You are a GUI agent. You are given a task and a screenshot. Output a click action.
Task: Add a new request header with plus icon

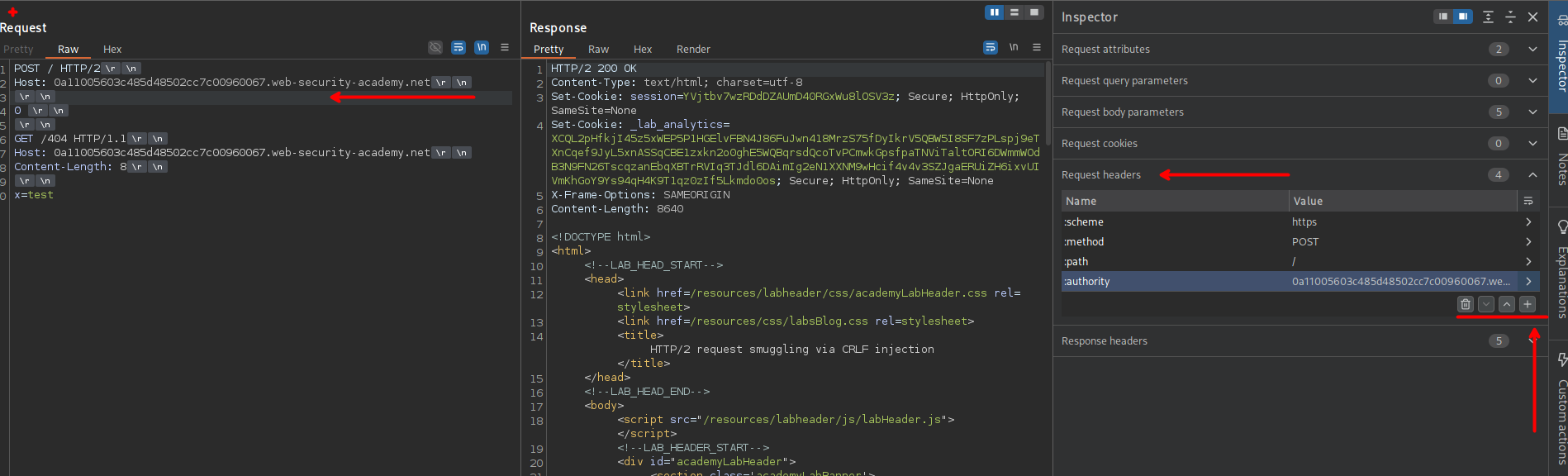click(1528, 304)
